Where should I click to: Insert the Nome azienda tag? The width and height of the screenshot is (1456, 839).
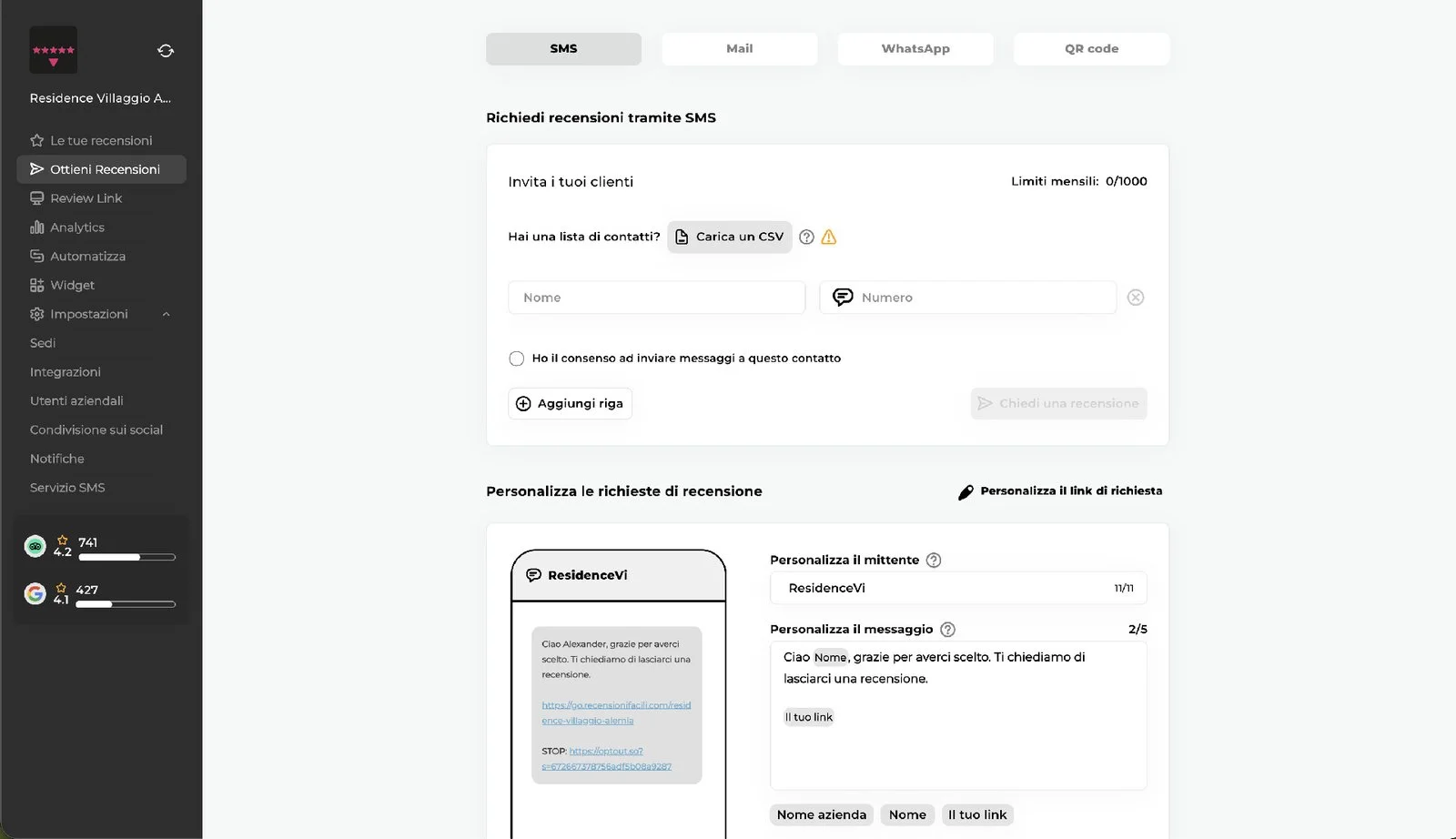pos(822,815)
